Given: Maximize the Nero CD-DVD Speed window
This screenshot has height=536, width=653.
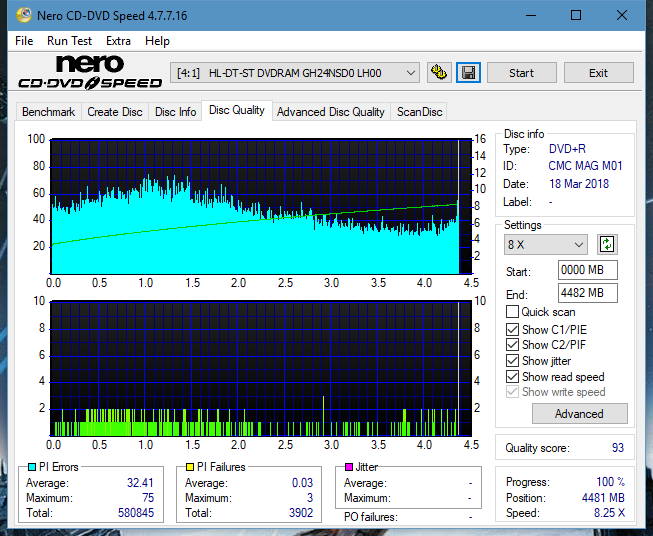Looking at the screenshot, I should tap(576, 15).
